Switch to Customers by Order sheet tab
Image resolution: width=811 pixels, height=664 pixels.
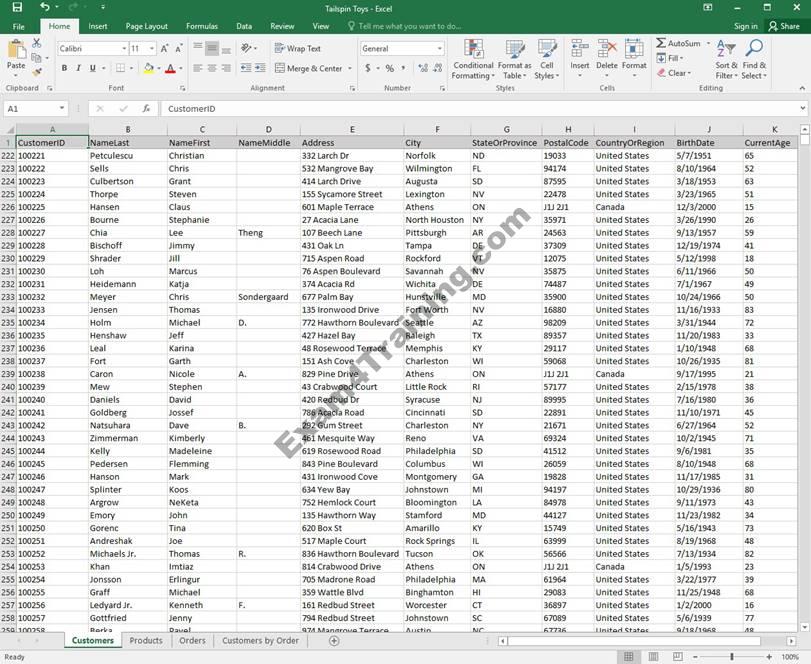pos(260,641)
